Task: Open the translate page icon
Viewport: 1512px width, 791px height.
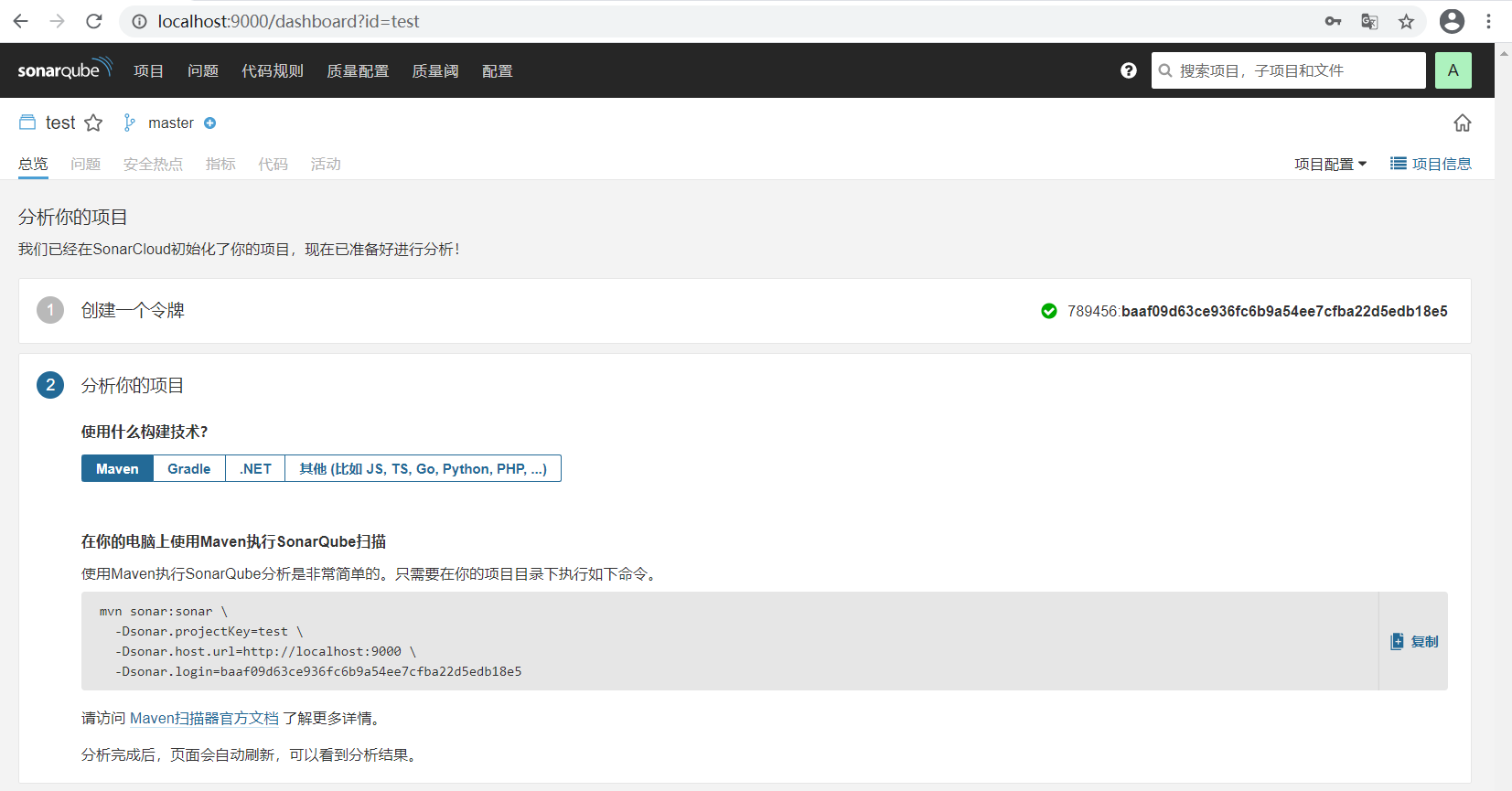Action: tap(1369, 21)
